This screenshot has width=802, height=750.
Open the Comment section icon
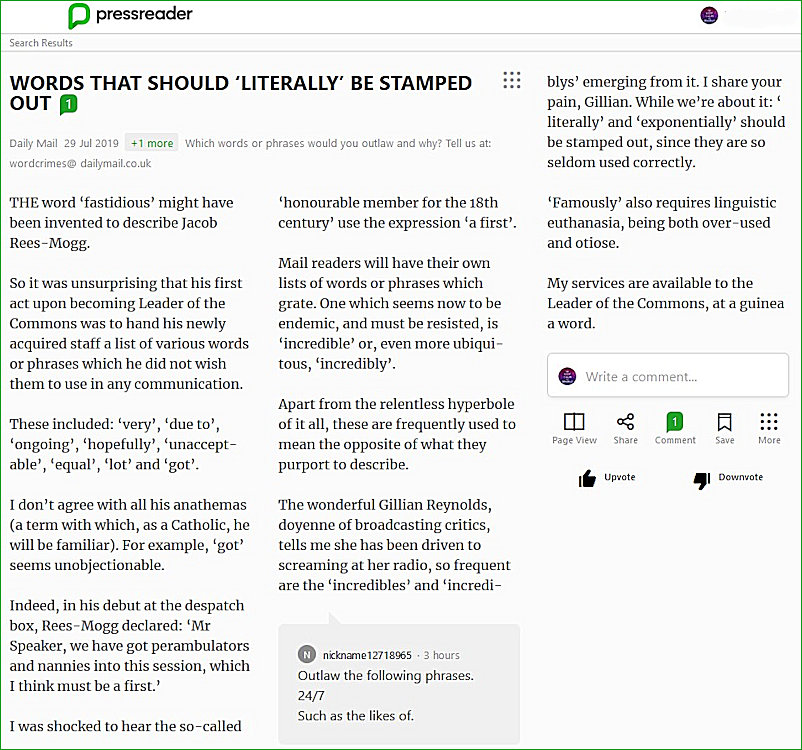[675, 427]
